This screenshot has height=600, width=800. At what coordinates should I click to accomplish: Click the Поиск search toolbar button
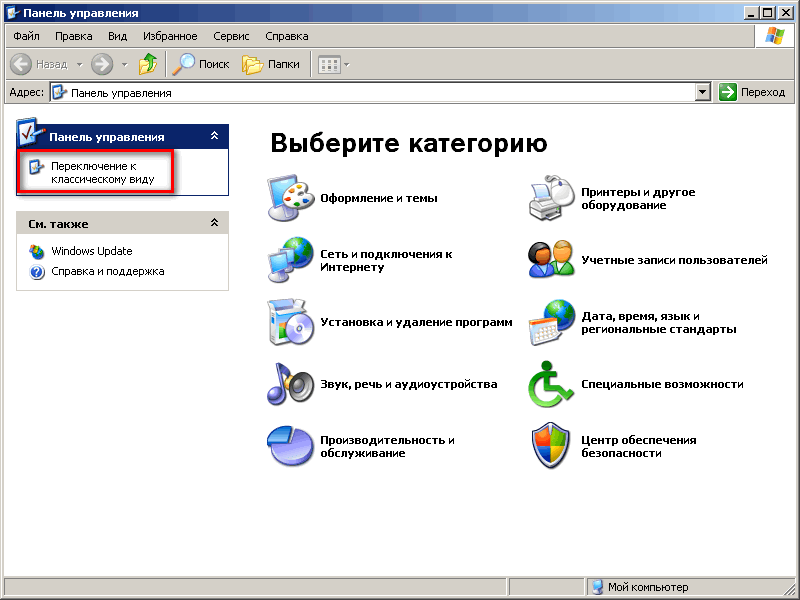tap(201, 64)
